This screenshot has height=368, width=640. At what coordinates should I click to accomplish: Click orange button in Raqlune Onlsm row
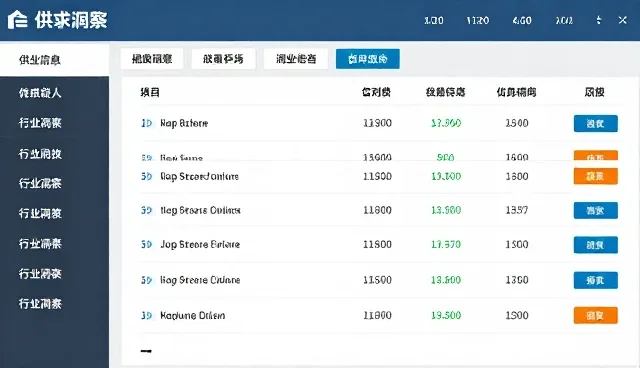tap(596, 315)
